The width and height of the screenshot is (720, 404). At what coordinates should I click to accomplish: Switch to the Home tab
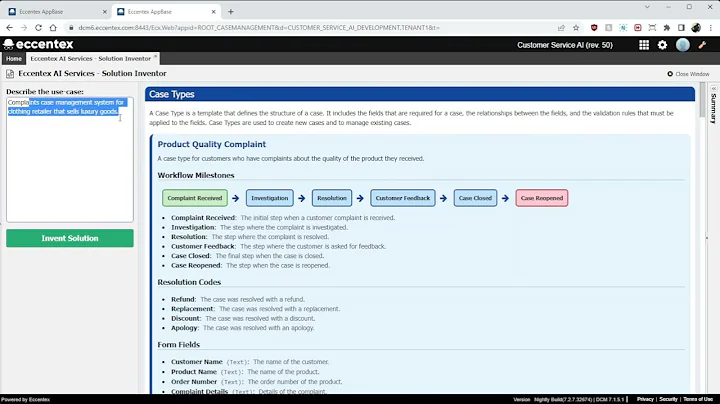[x=14, y=58]
